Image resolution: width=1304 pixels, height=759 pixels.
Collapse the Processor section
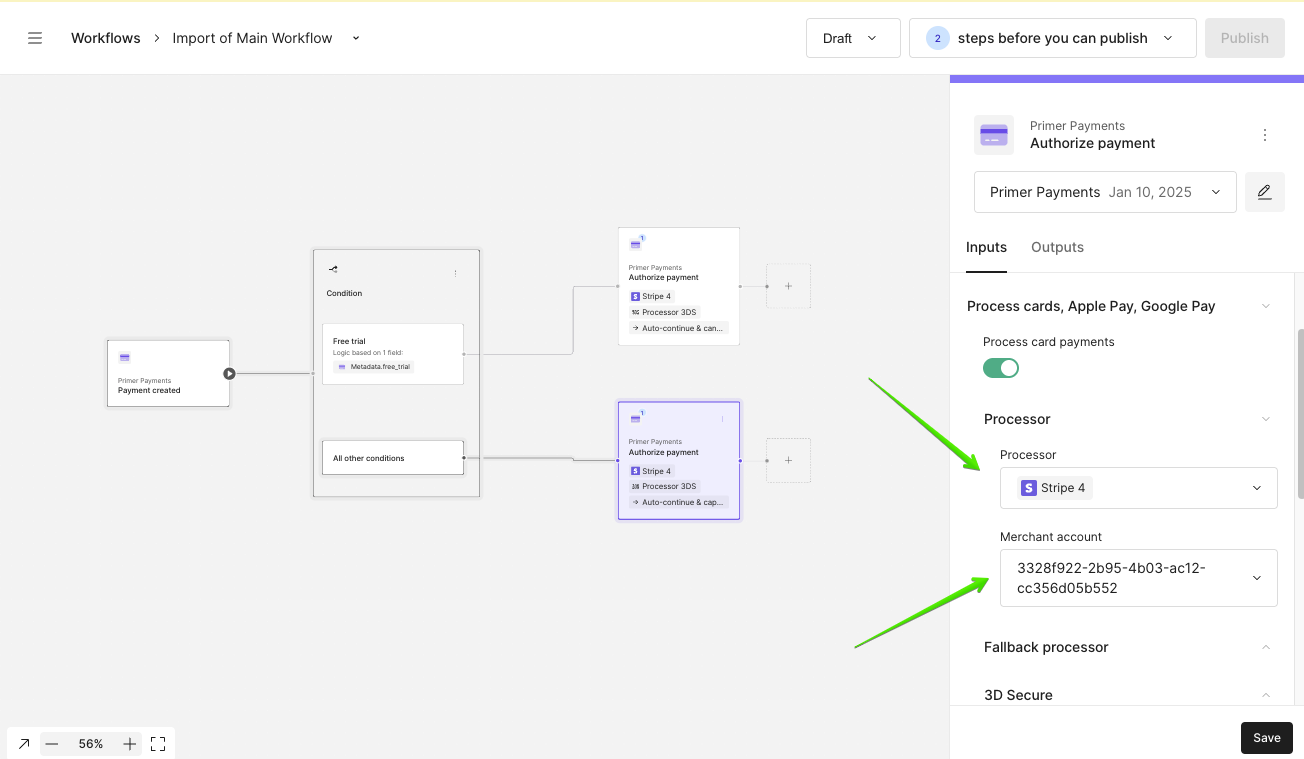[x=1266, y=419]
